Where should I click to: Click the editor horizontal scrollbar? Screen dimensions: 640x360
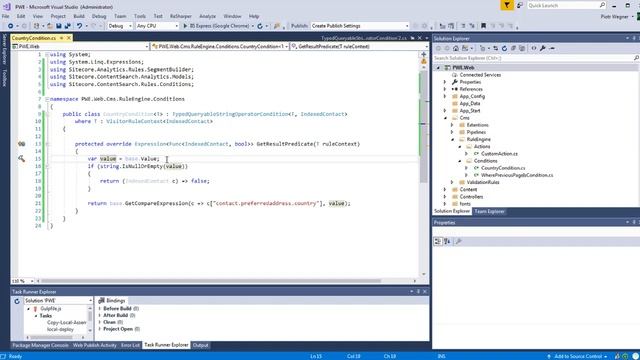211,281
